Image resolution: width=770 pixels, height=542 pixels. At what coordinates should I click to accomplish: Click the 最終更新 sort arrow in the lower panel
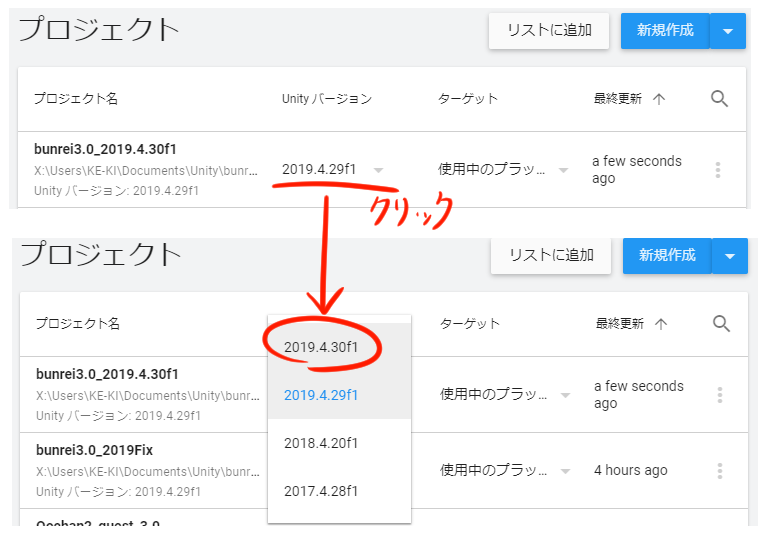pos(661,323)
